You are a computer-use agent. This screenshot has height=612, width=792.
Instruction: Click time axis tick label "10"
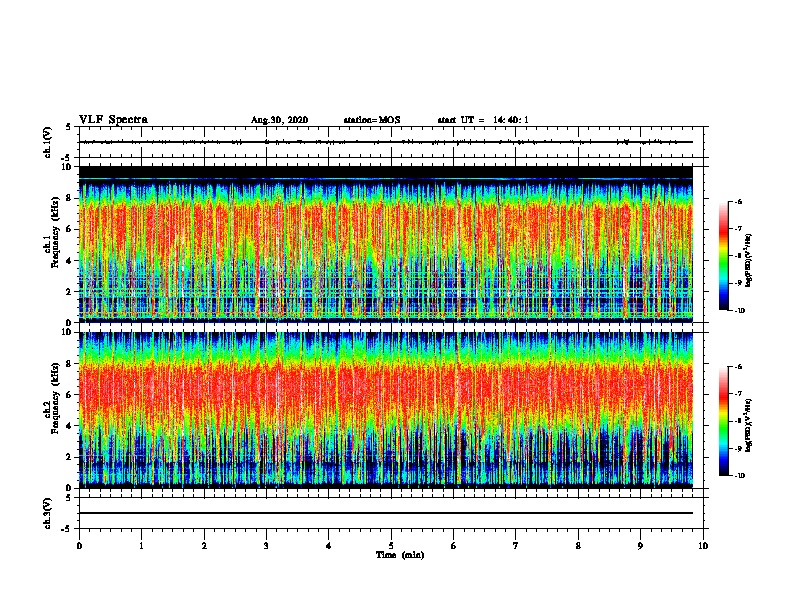(703, 546)
